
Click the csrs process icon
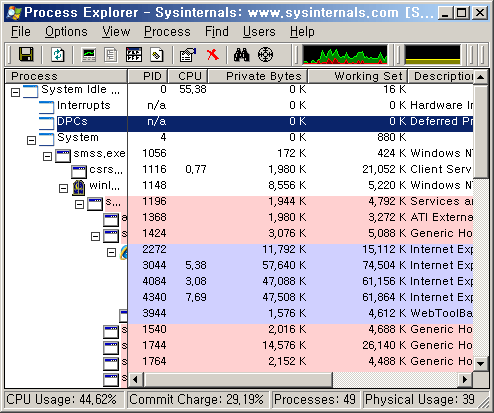79,171
